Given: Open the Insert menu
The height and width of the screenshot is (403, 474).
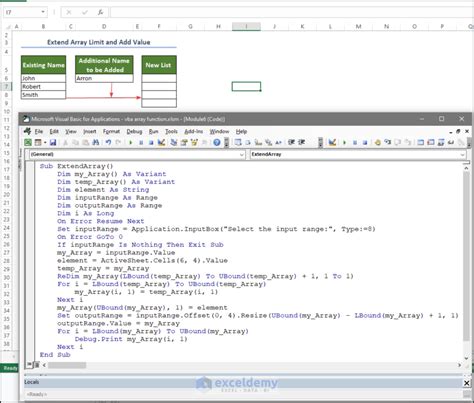Looking at the screenshot, I should tap(90, 131).
